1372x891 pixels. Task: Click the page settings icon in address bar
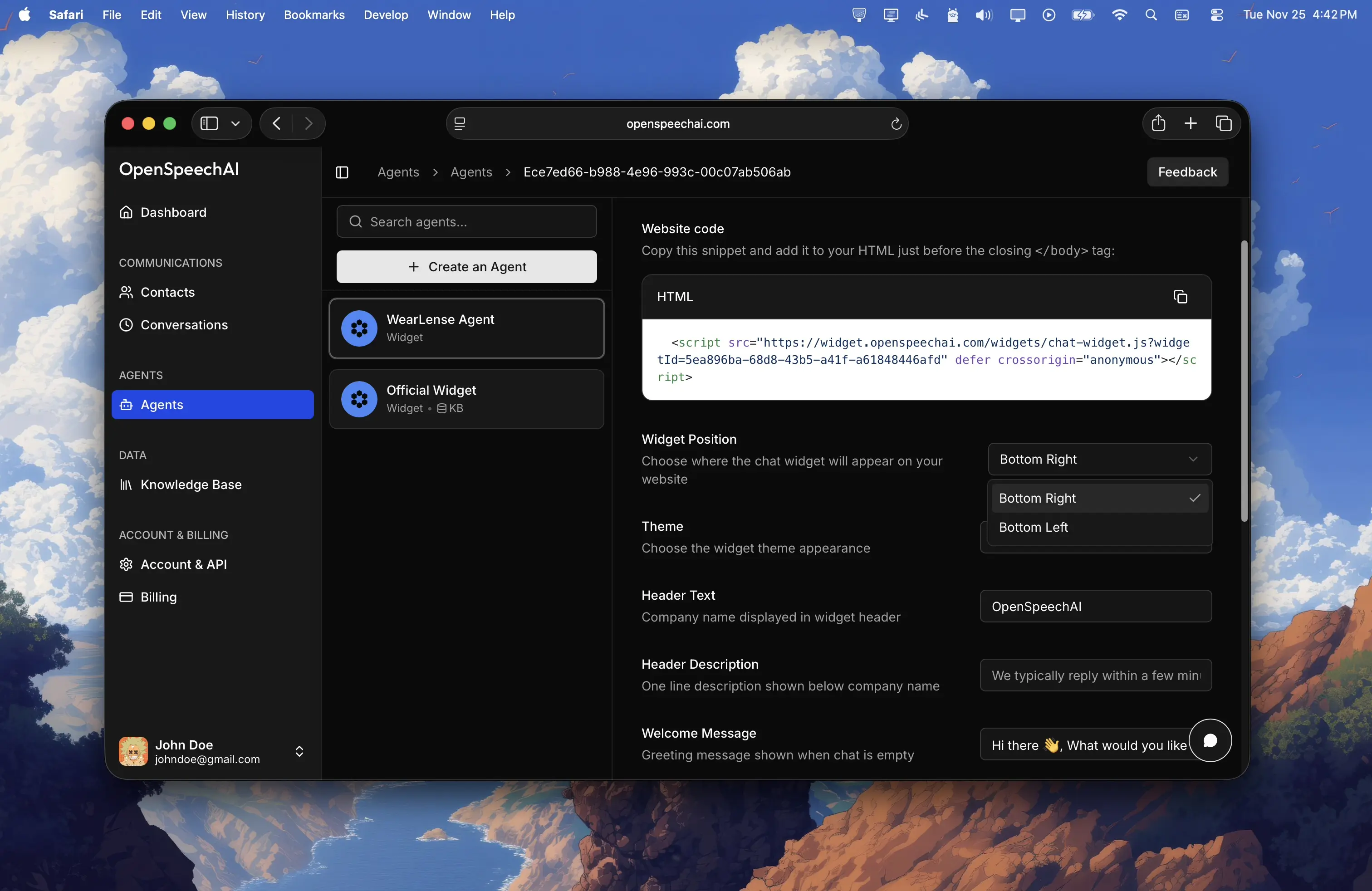[460, 124]
